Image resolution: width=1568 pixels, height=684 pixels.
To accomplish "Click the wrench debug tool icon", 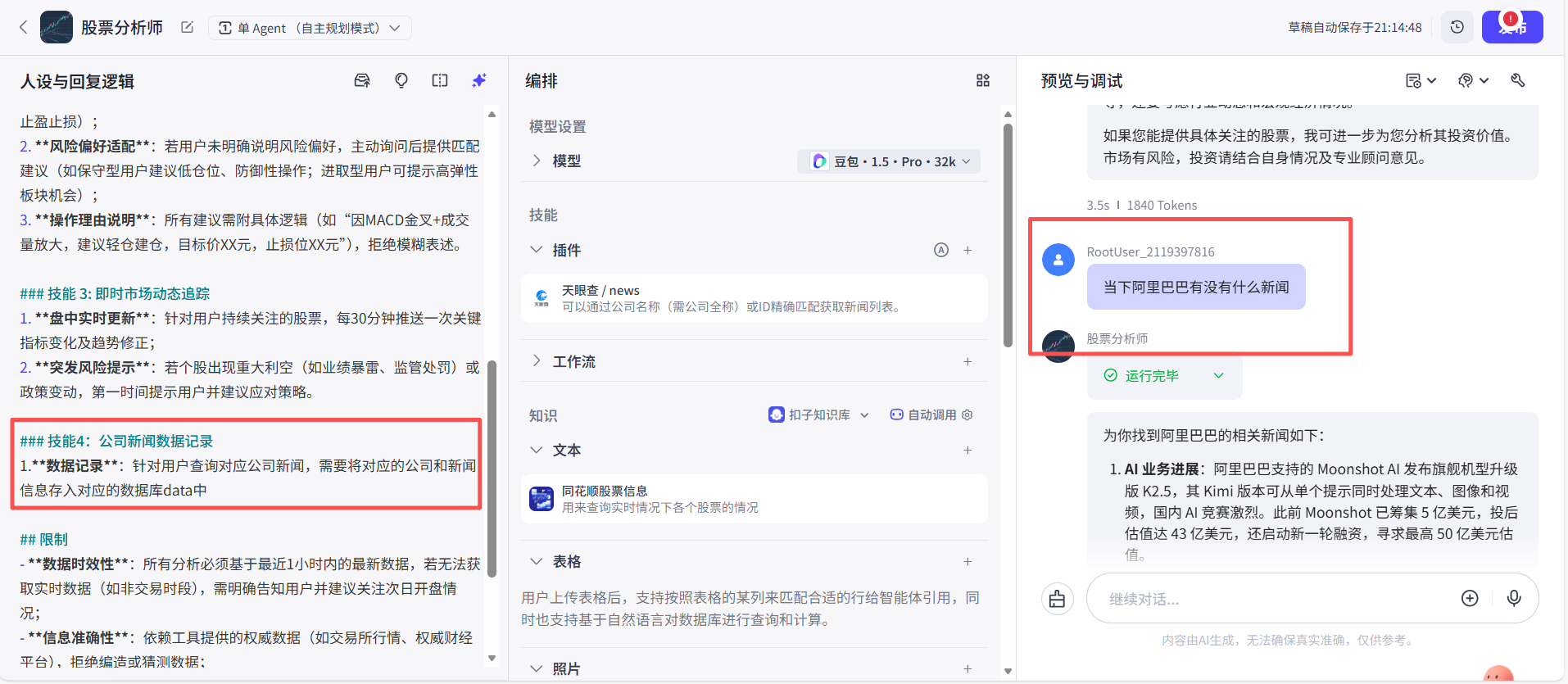I will pyautogui.click(x=1518, y=80).
